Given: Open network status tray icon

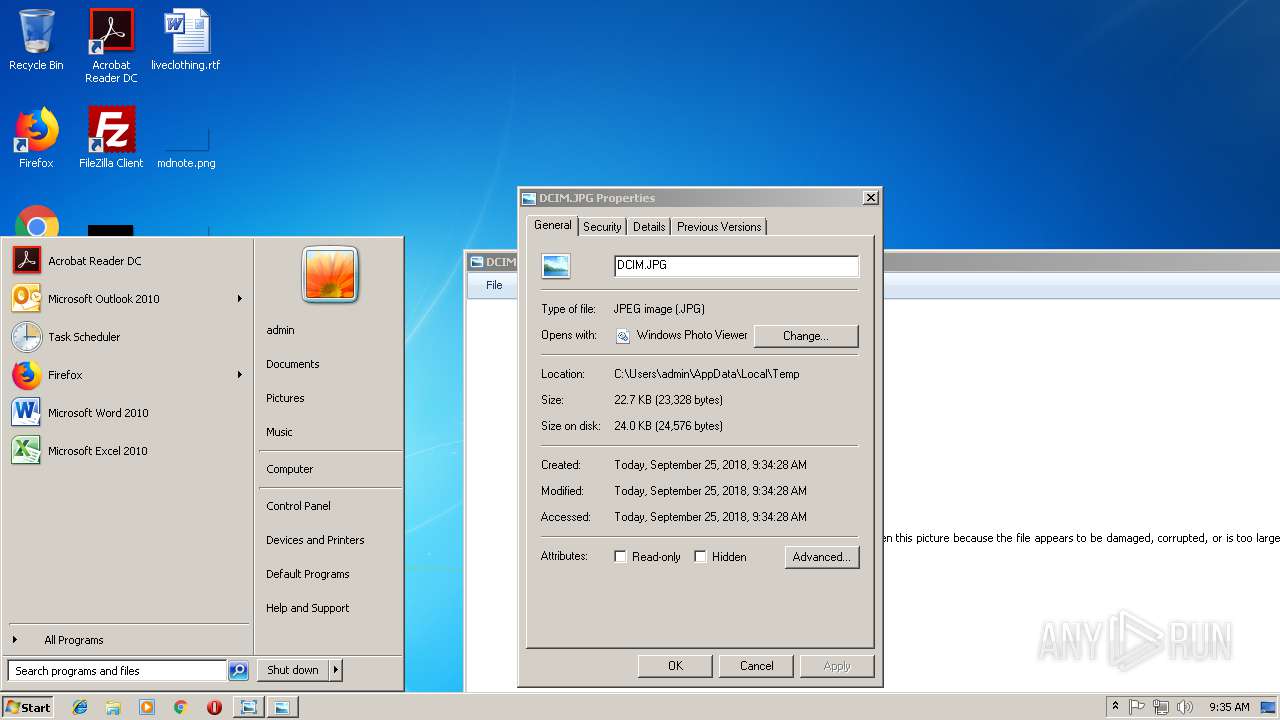Looking at the screenshot, I should (1161, 707).
